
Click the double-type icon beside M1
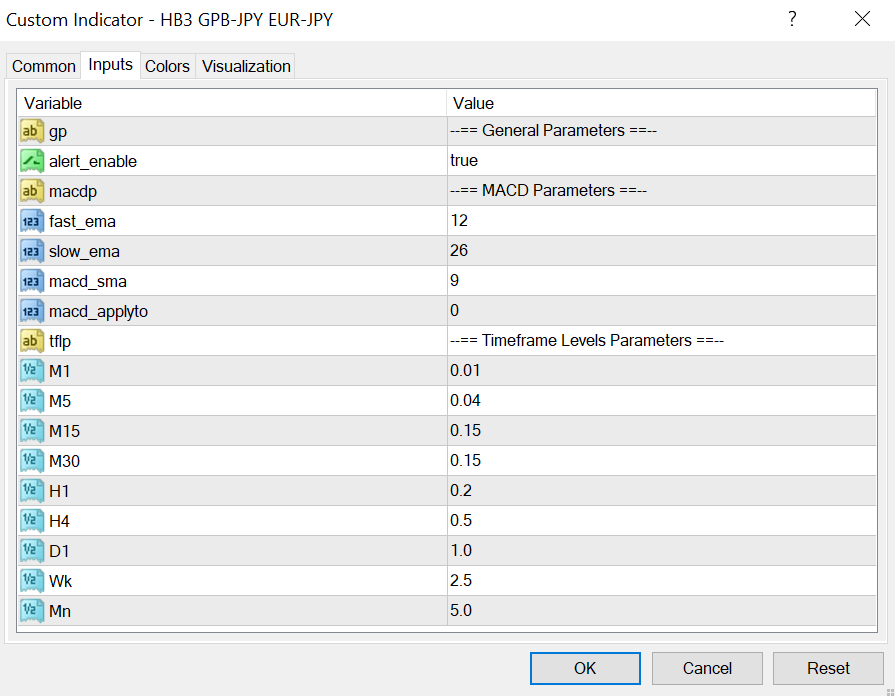32,371
